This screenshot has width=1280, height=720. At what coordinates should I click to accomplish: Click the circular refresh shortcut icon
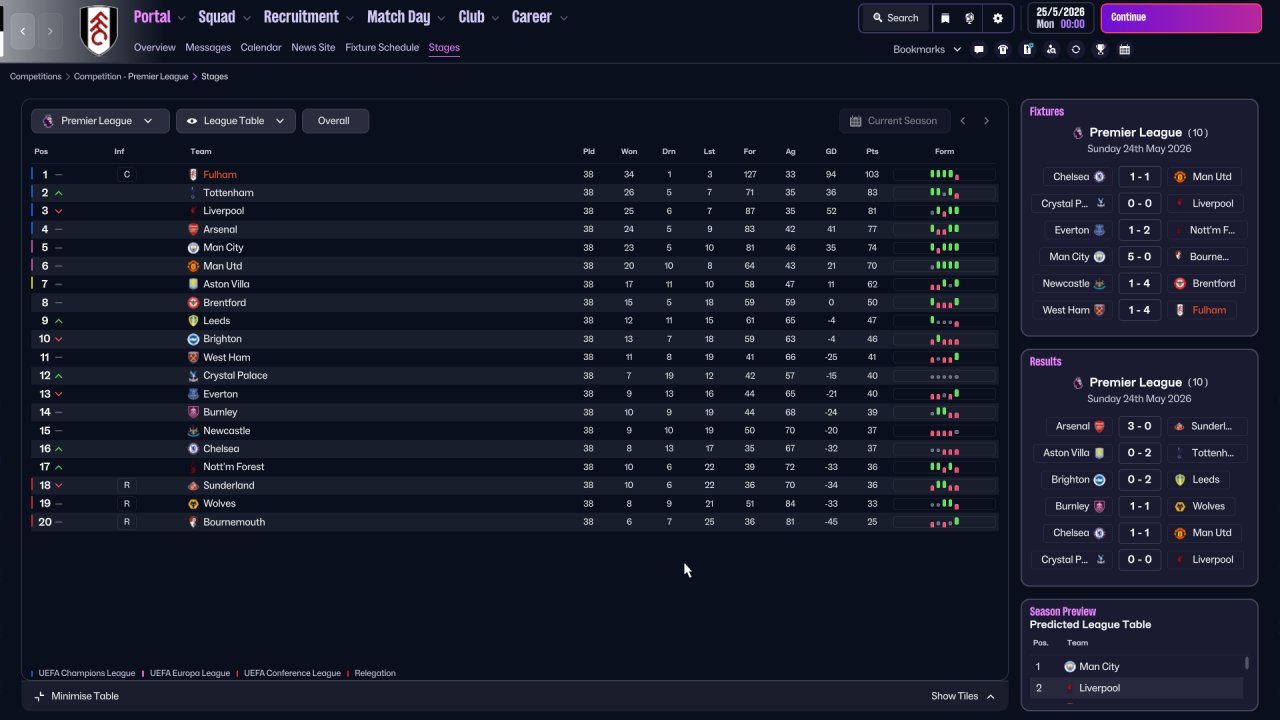(1076, 49)
